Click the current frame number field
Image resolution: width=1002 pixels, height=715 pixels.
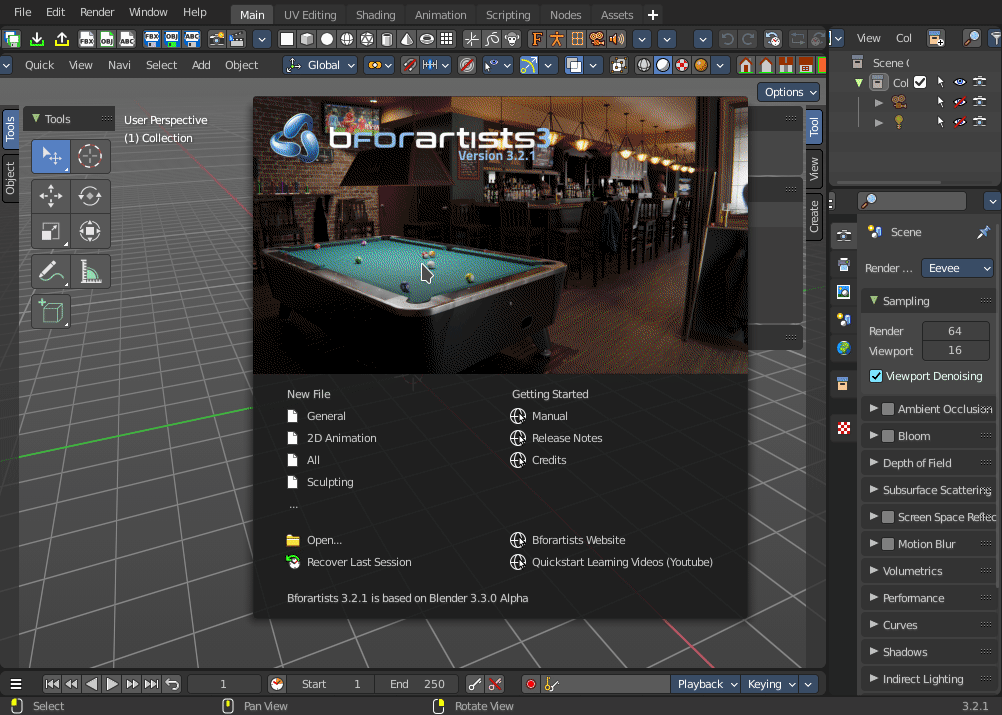coord(224,684)
